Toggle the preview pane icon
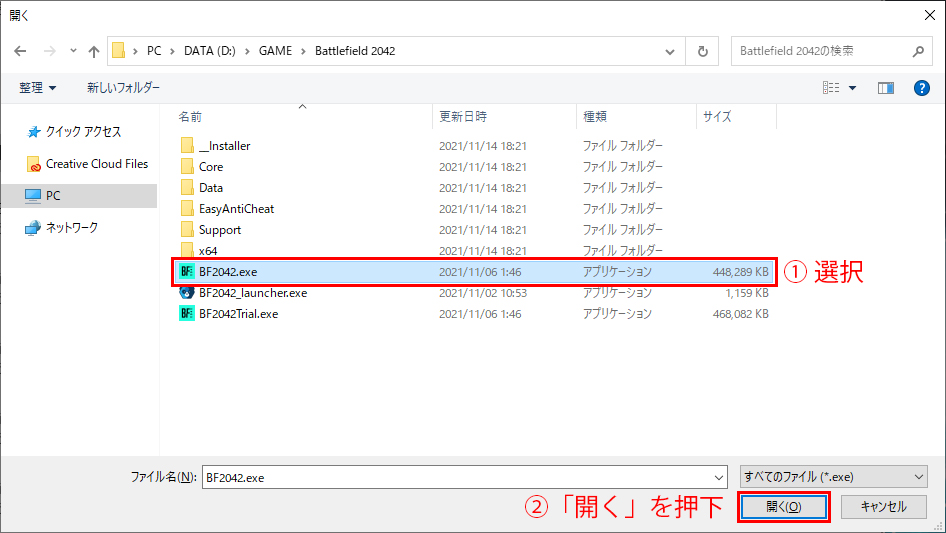Image resolution: width=946 pixels, height=533 pixels. pyautogui.click(x=886, y=88)
